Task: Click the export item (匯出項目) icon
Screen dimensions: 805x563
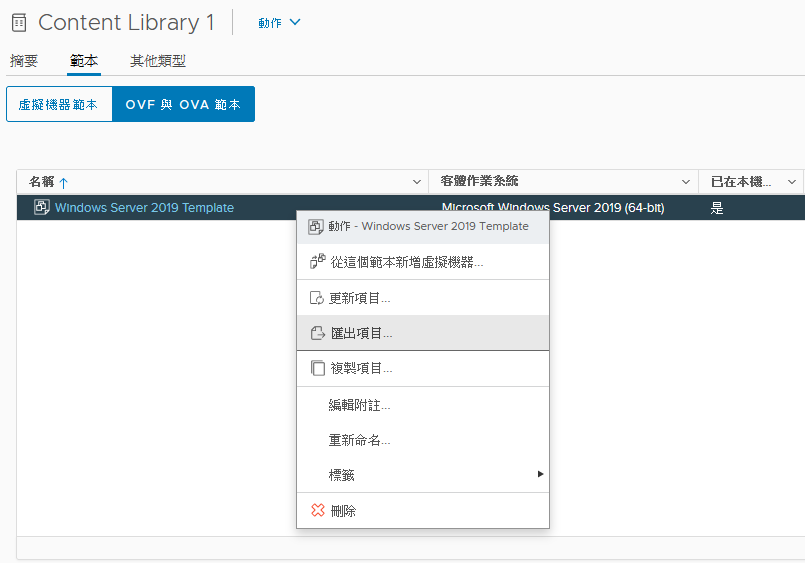Action: (x=318, y=333)
